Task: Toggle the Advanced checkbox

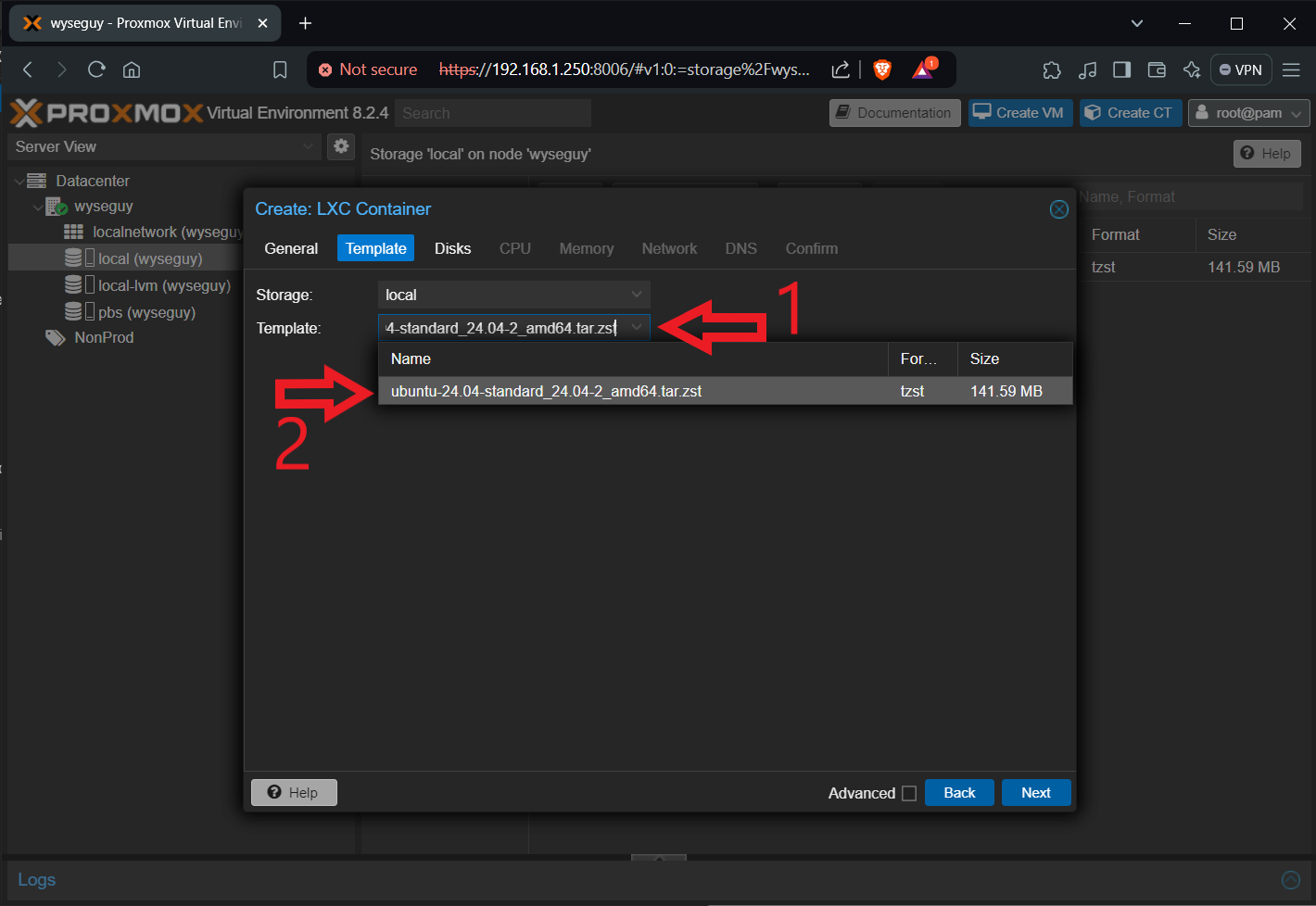Action: tap(909, 793)
